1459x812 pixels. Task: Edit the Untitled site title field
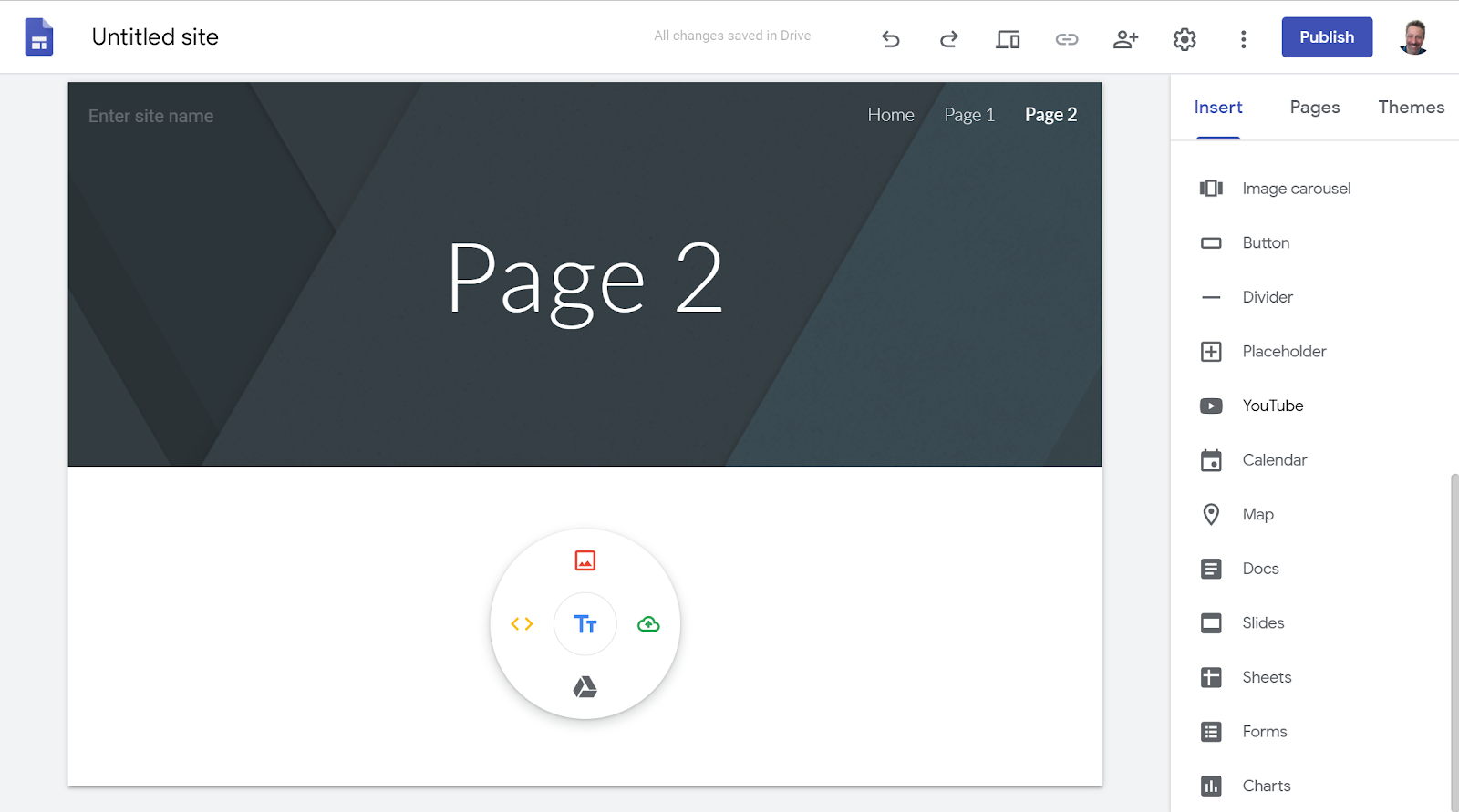155,37
